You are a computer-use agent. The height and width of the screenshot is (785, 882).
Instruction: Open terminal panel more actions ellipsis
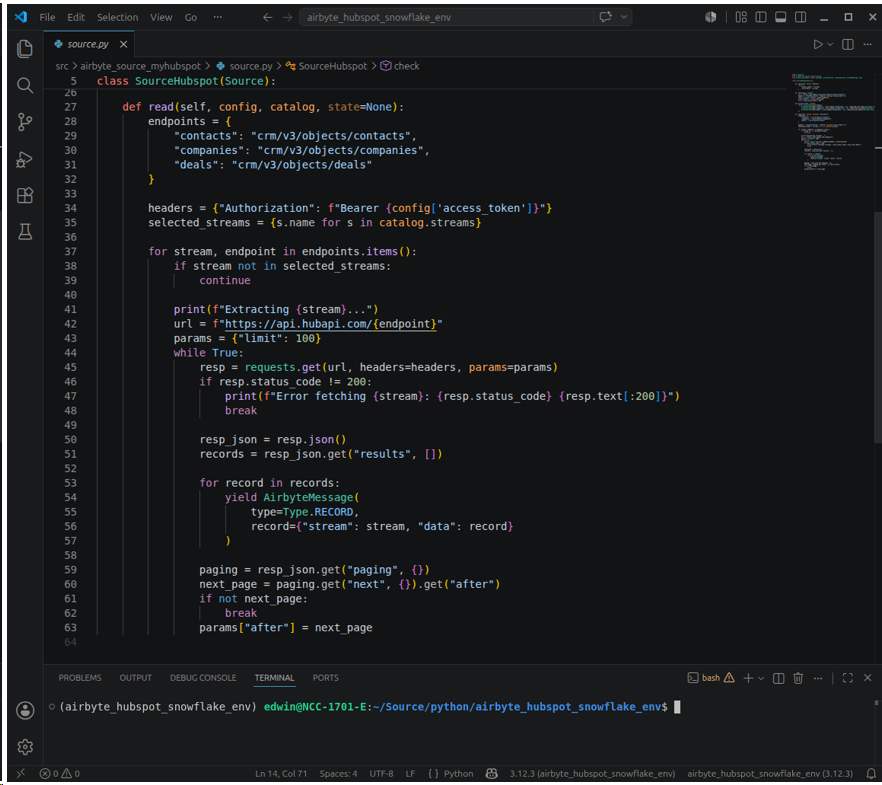[x=818, y=678]
